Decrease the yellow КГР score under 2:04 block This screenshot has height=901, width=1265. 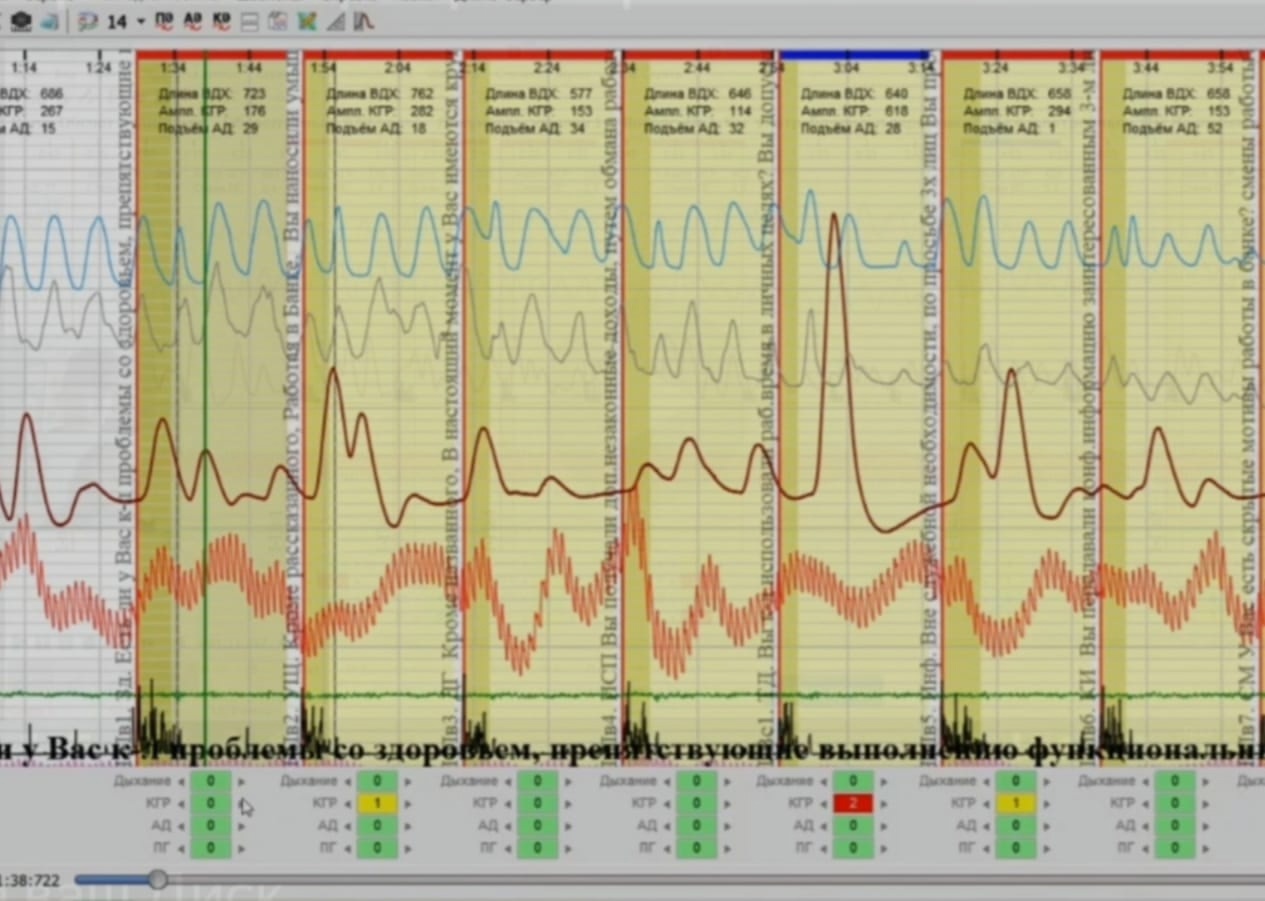347,803
